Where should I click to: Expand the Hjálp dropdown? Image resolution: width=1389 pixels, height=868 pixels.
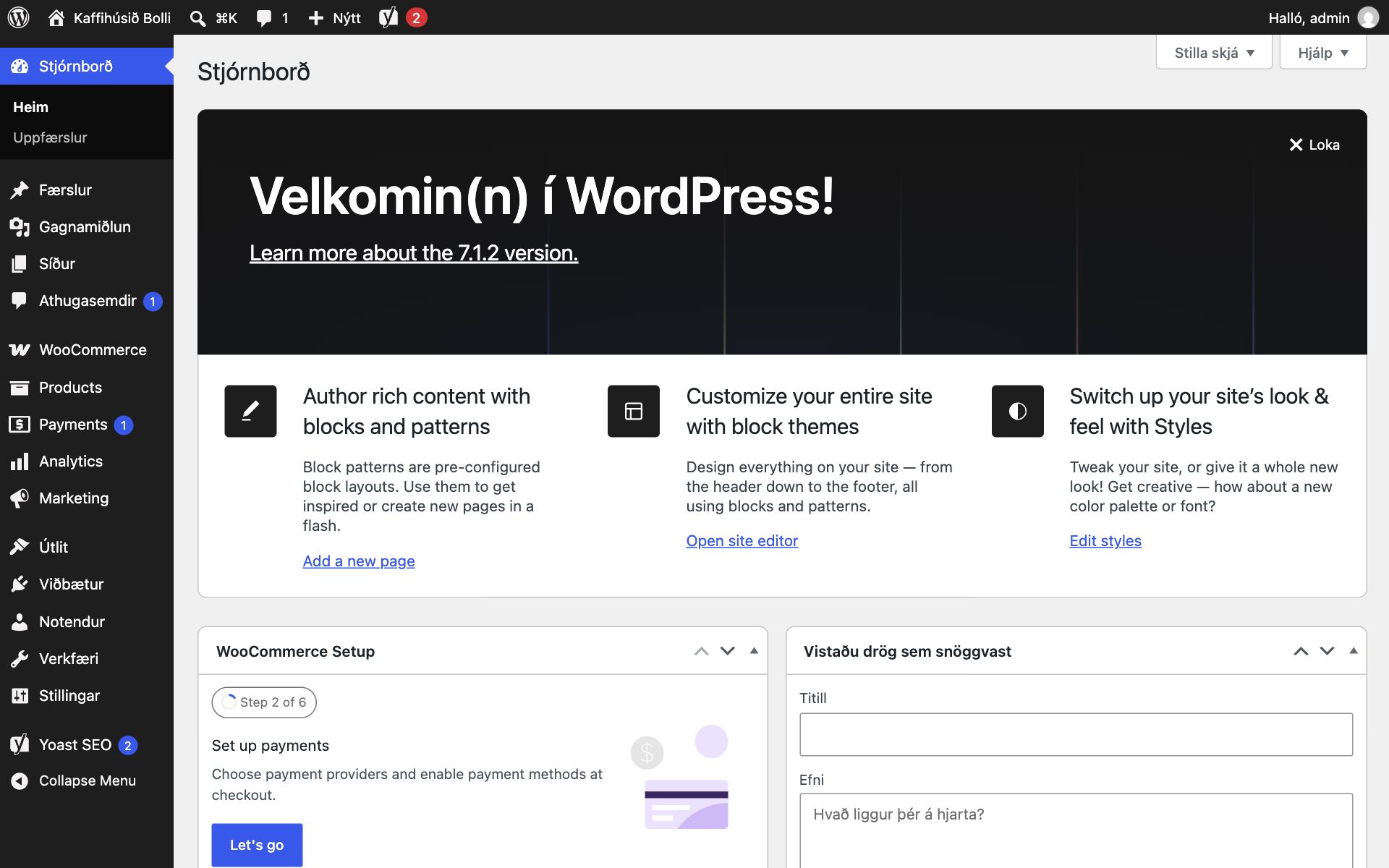point(1322,53)
